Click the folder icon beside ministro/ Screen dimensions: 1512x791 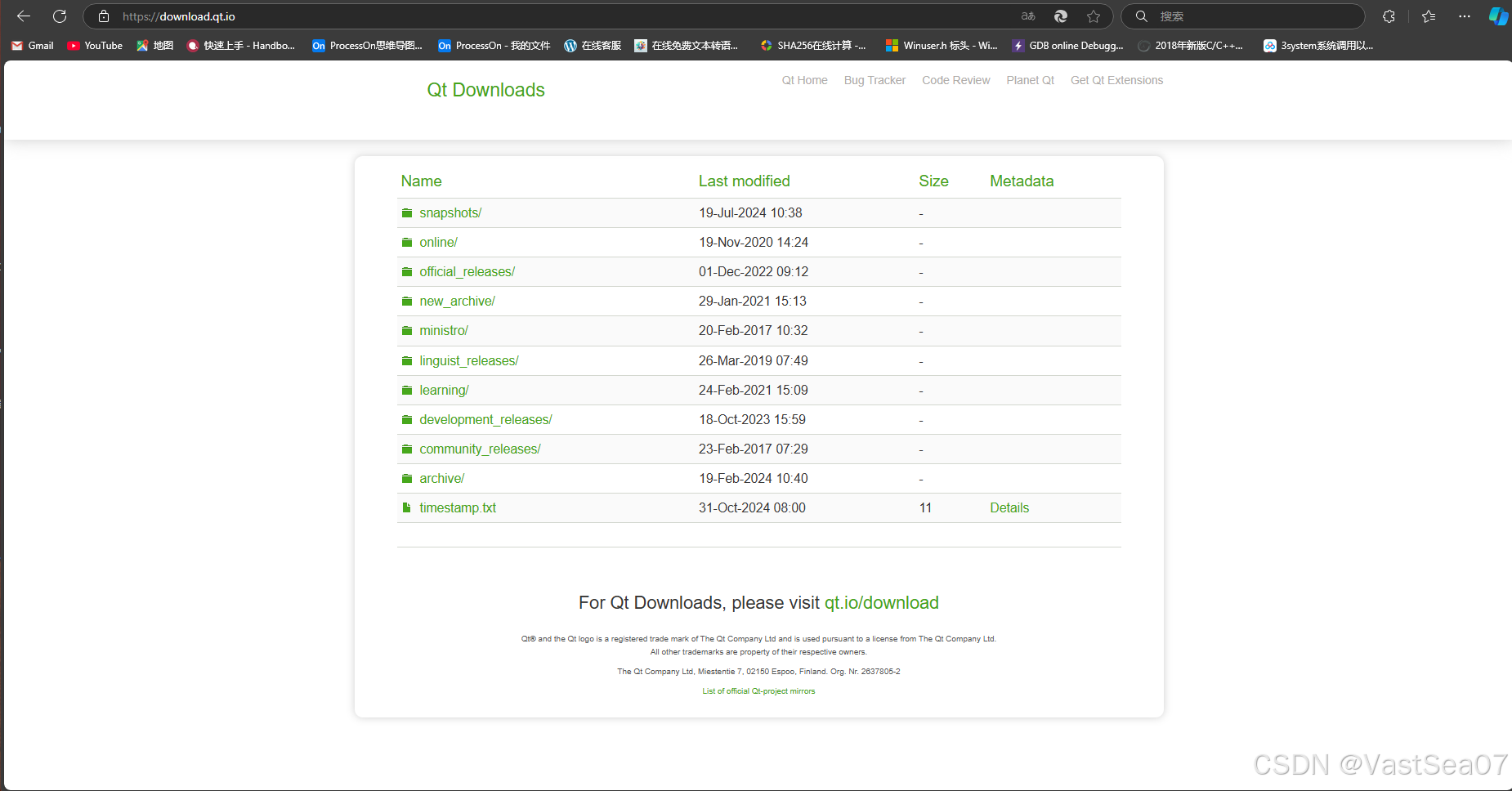click(x=407, y=330)
